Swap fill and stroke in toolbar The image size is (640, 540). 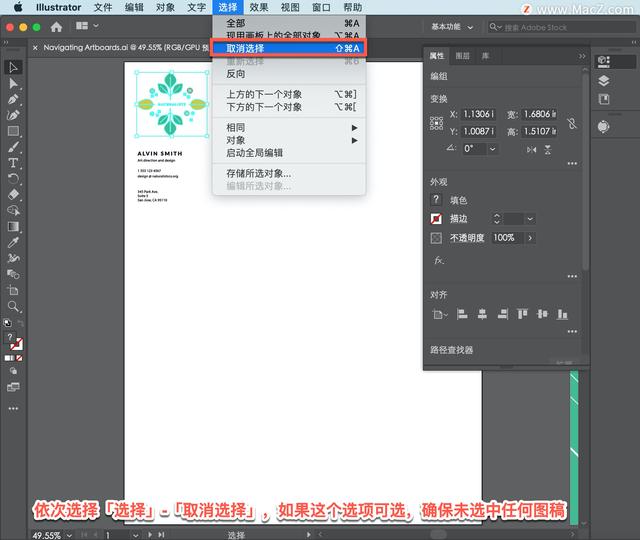click(x=20, y=324)
